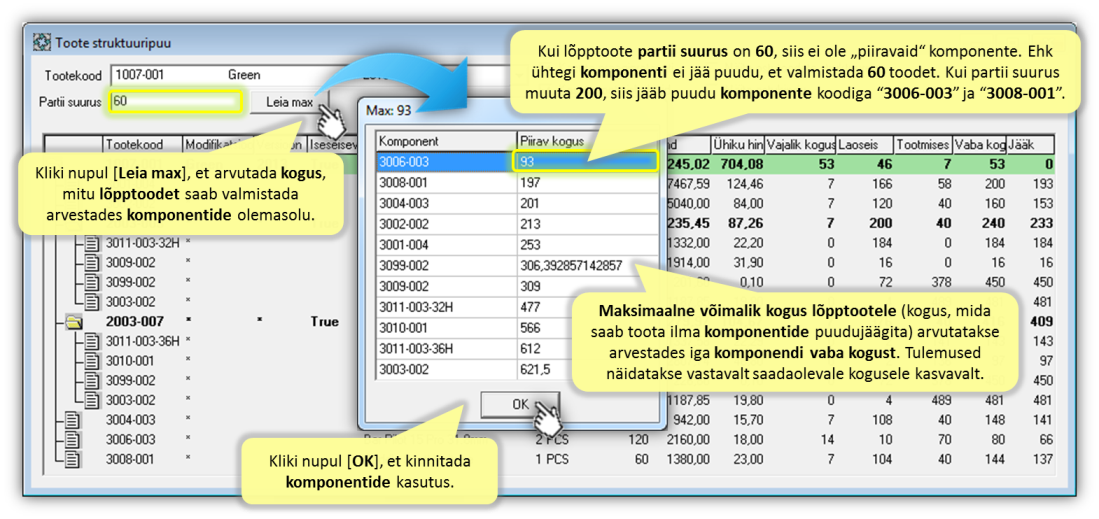This screenshot has height=519, width=1099.
Task: Select 3009-002 in the structure tree
Action: click(130, 263)
